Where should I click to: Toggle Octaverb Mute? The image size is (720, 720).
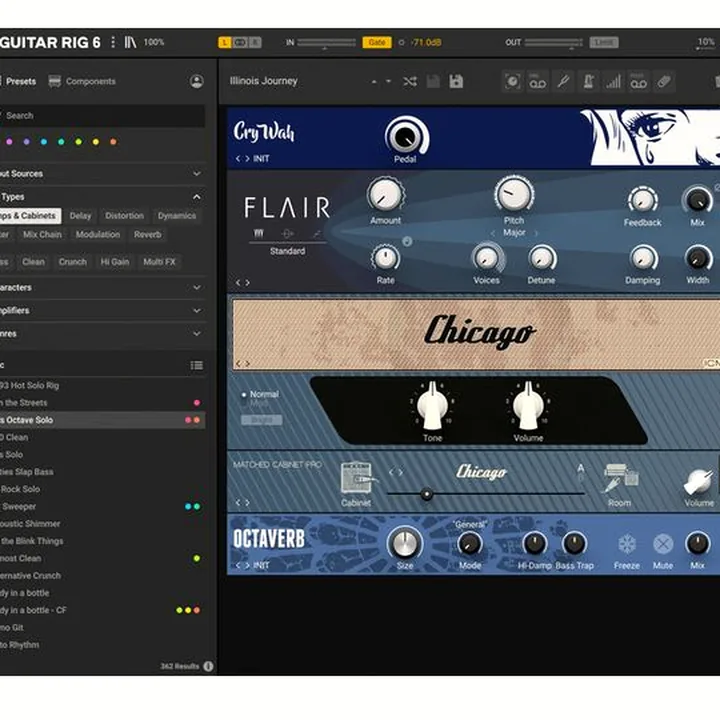tap(663, 544)
